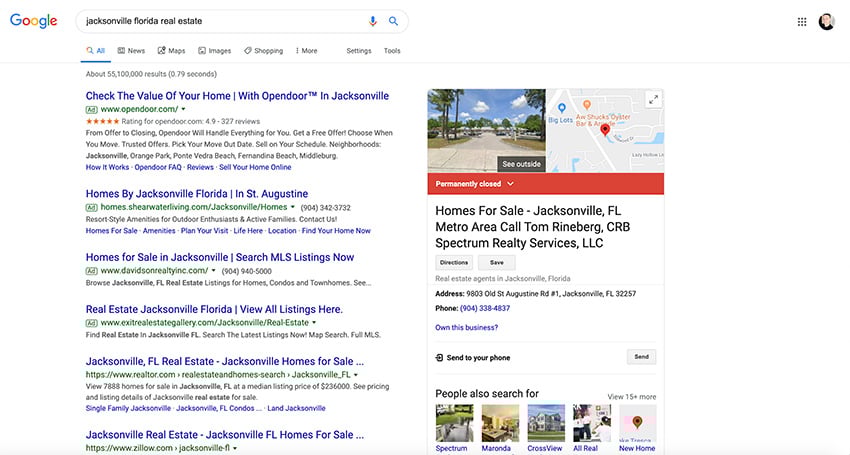The height and width of the screenshot is (455, 850).
Task: Open the Spectrum related search thumbnail
Action: pyautogui.click(x=454, y=423)
